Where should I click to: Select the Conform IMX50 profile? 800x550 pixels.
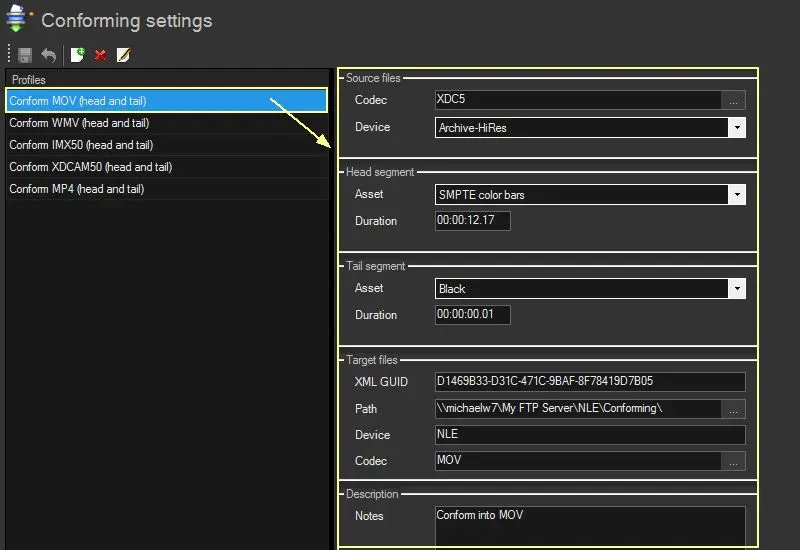81,145
